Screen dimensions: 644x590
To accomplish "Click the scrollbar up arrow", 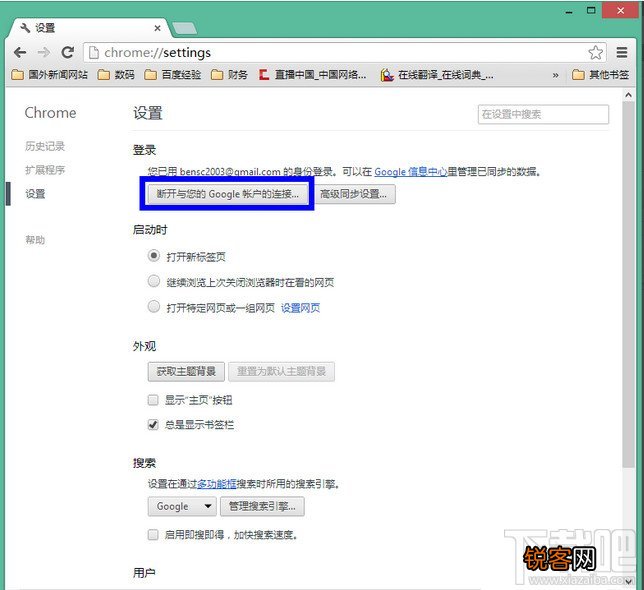I will pos(628,95).
